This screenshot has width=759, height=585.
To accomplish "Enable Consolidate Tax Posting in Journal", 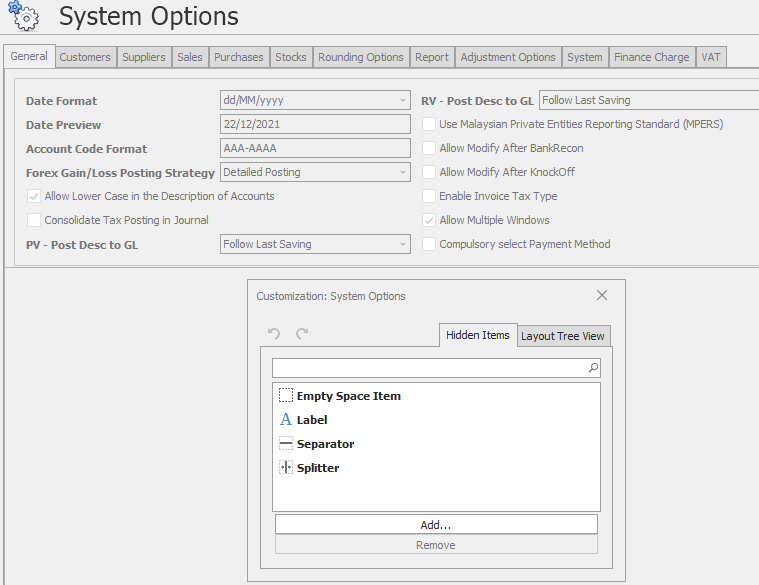I will [x=34, y=220].
